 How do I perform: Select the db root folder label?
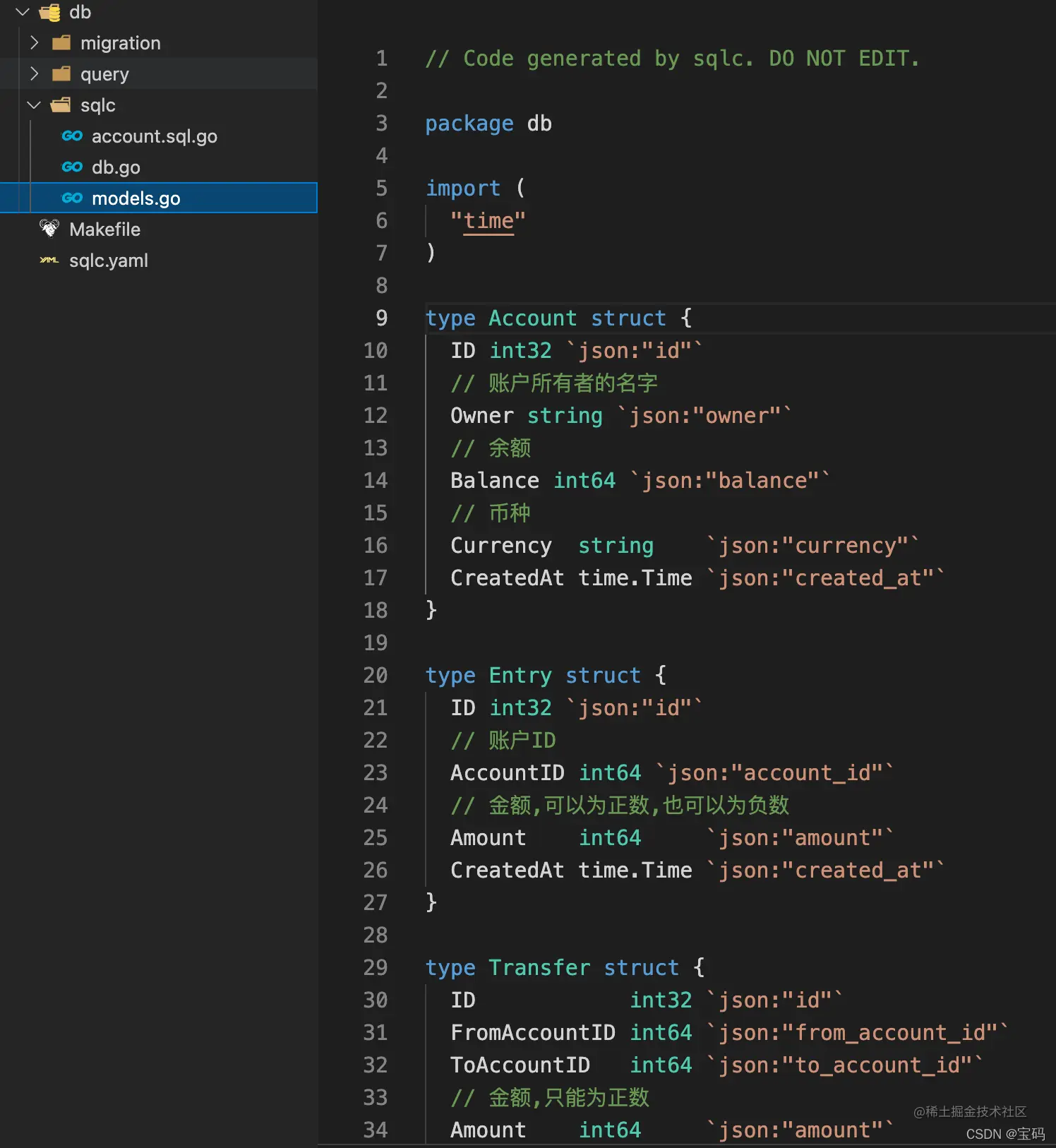[80, 12]
